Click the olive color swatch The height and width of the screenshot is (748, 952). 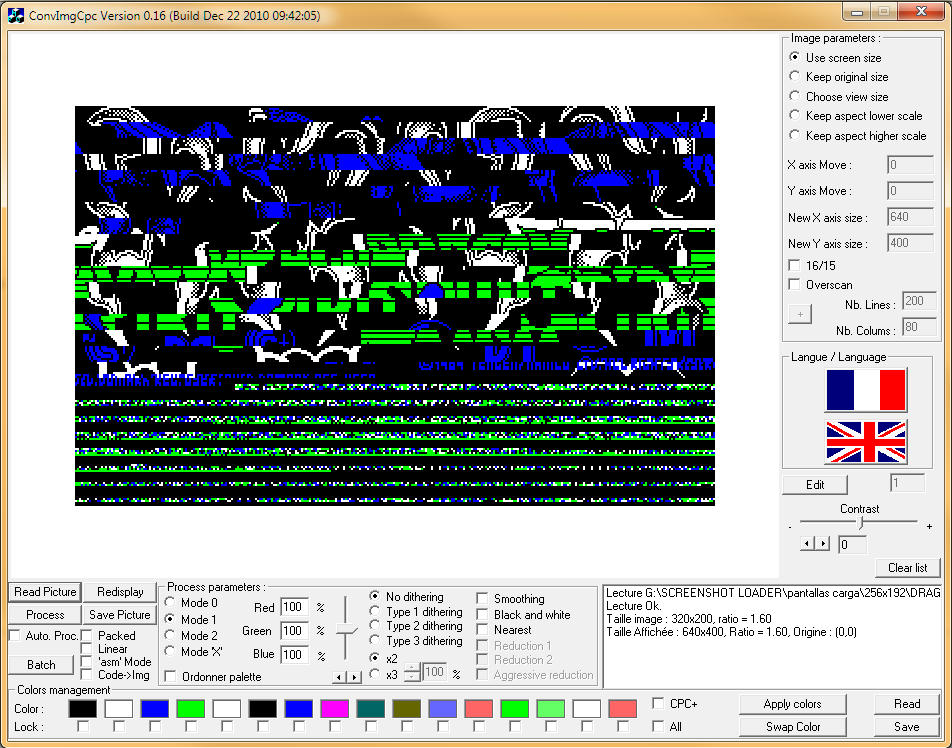407,709
